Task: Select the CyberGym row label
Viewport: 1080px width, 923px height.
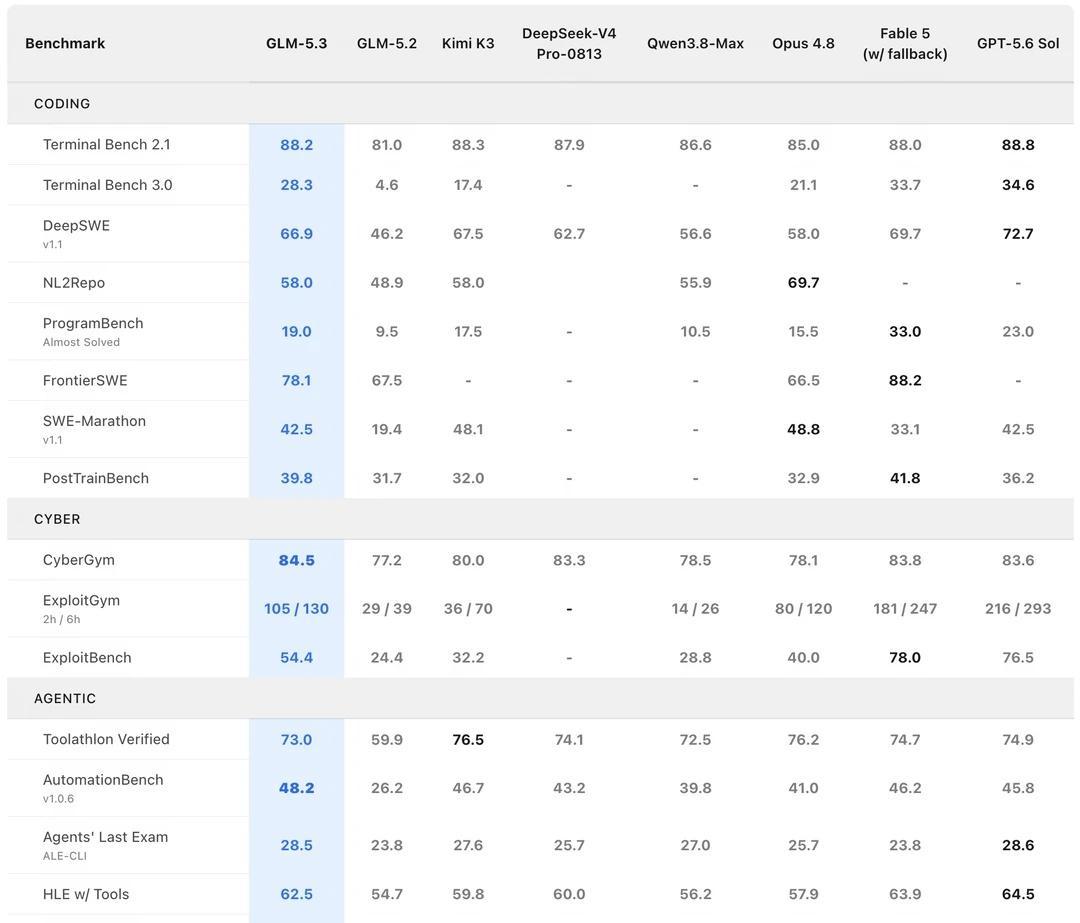Action: point(79,560)
